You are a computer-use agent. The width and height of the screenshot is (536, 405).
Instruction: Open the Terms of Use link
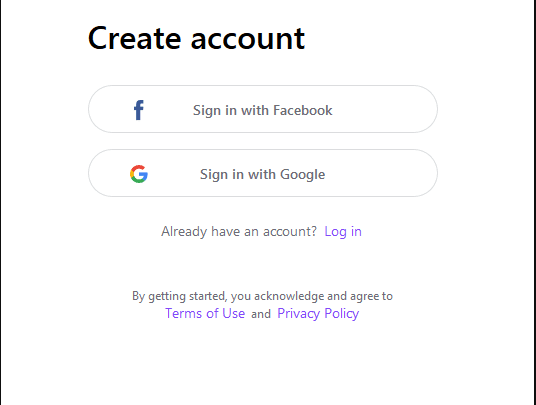[205, 313]
